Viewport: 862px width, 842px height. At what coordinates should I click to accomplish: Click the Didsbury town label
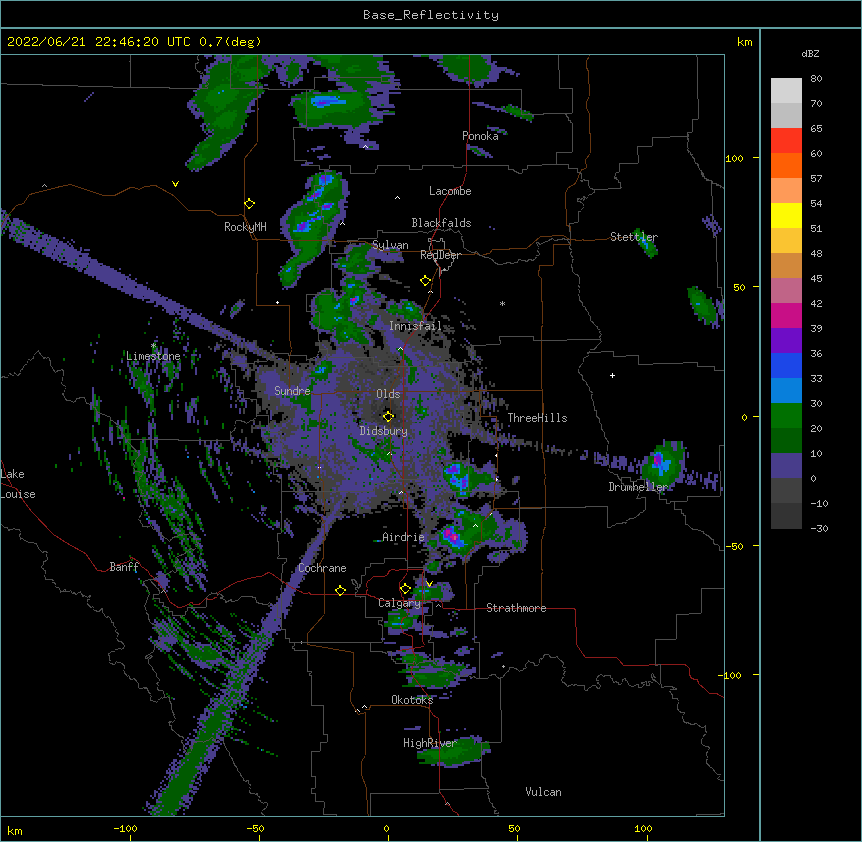tap(383, 431)
